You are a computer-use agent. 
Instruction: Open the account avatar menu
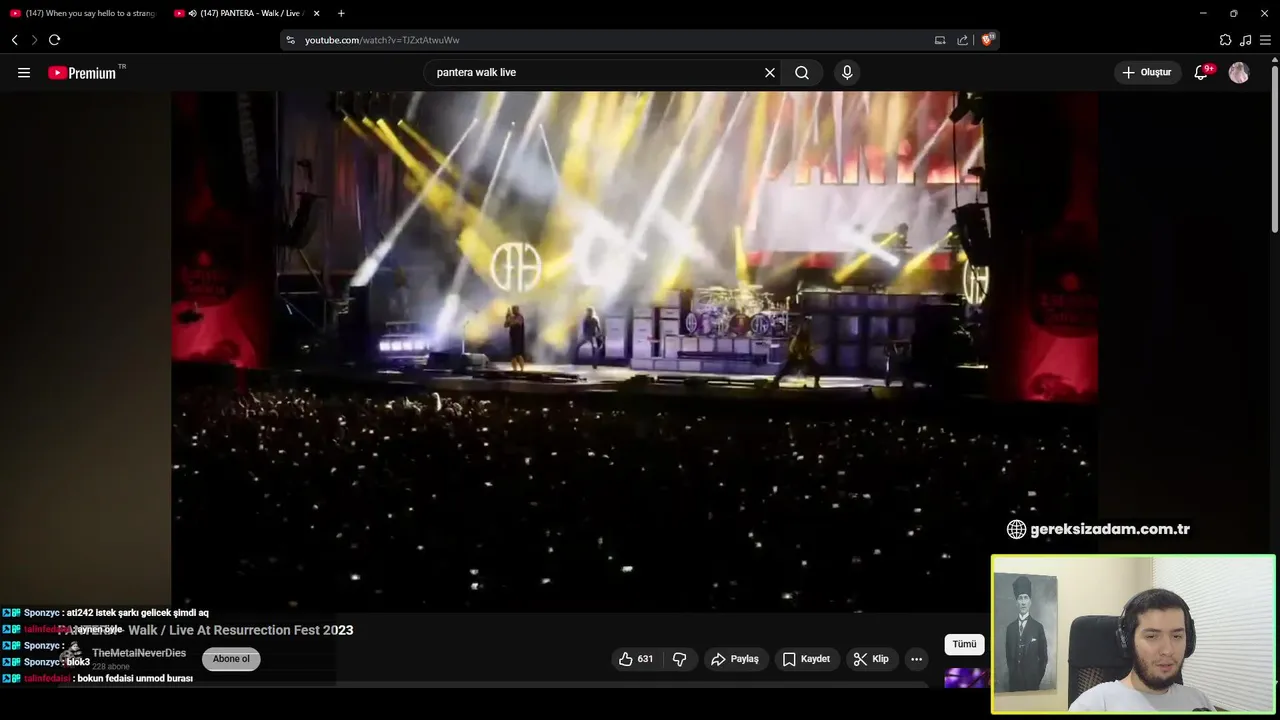tap(1239, 72)
